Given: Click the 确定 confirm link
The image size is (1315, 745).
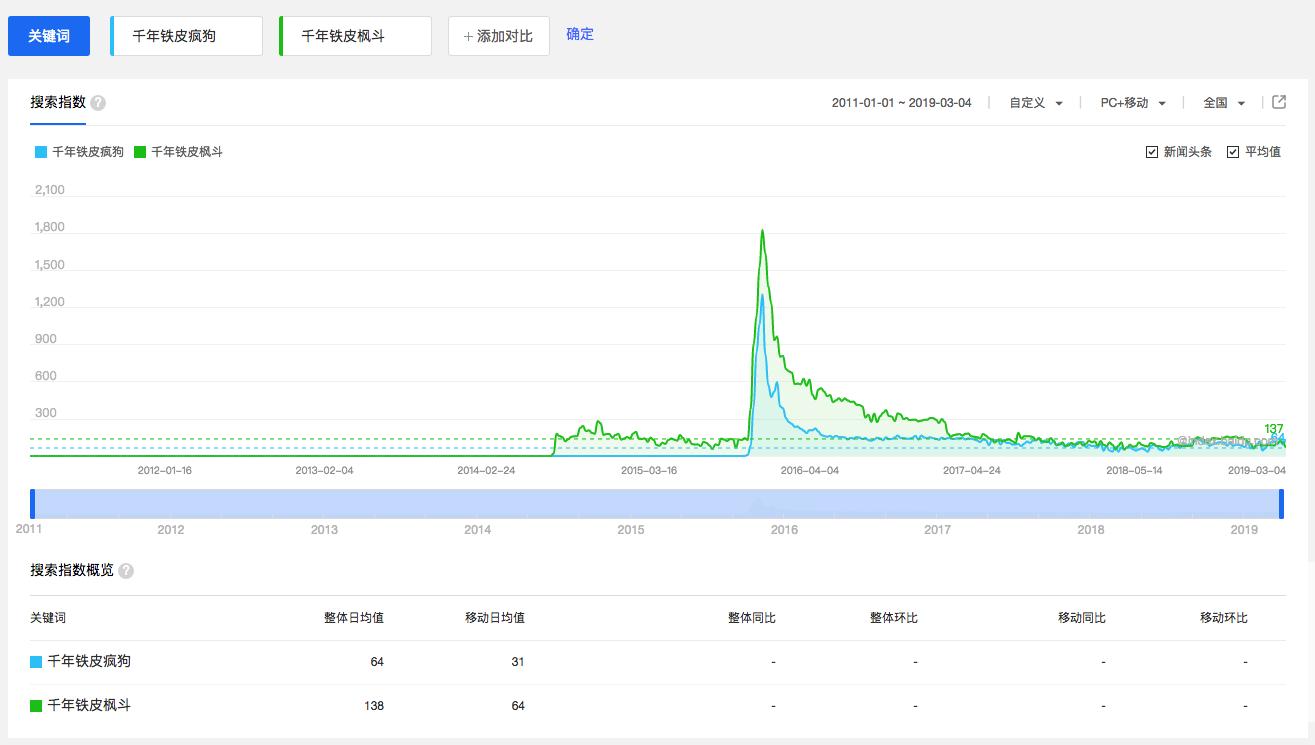Looking at the screenshot, I should 579,34.
